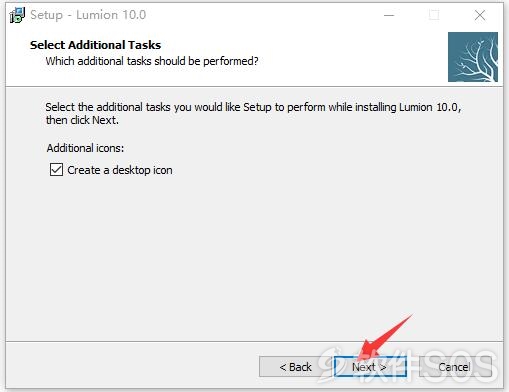Click the 'Additional icons:' group label
509x392 pixels.
click(85, 148)
